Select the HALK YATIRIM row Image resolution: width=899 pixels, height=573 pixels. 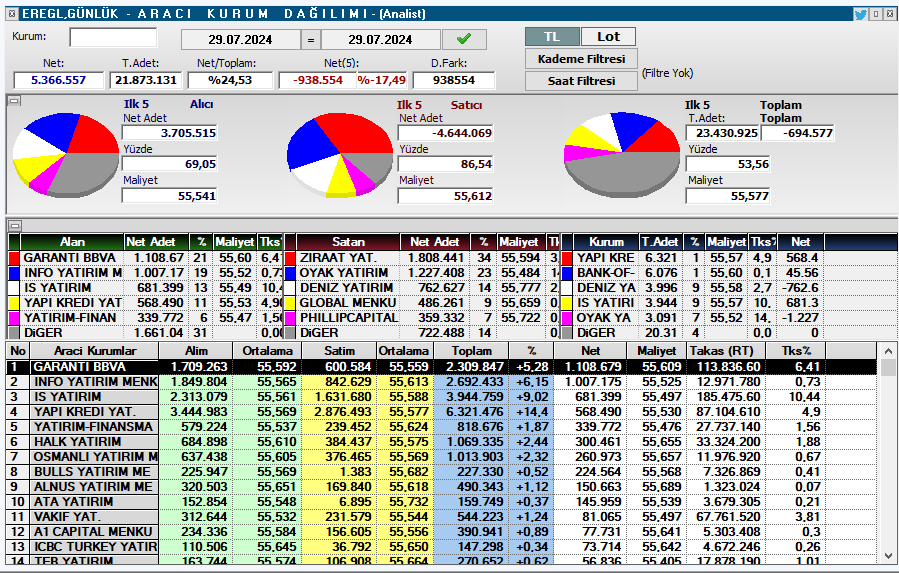pos(441,442)
